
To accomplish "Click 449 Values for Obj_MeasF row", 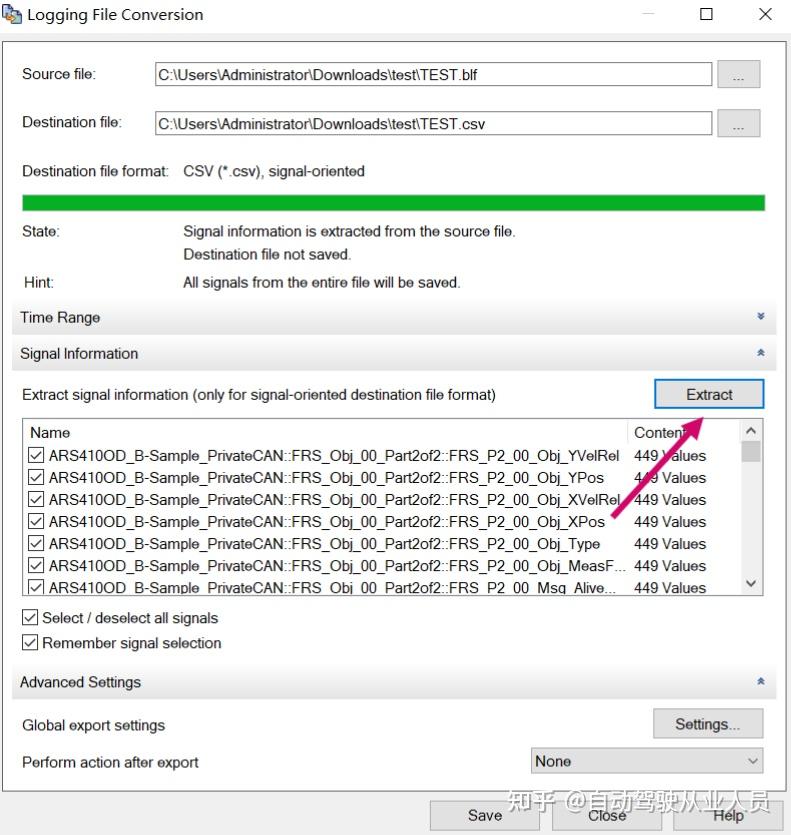I will 670,566.
